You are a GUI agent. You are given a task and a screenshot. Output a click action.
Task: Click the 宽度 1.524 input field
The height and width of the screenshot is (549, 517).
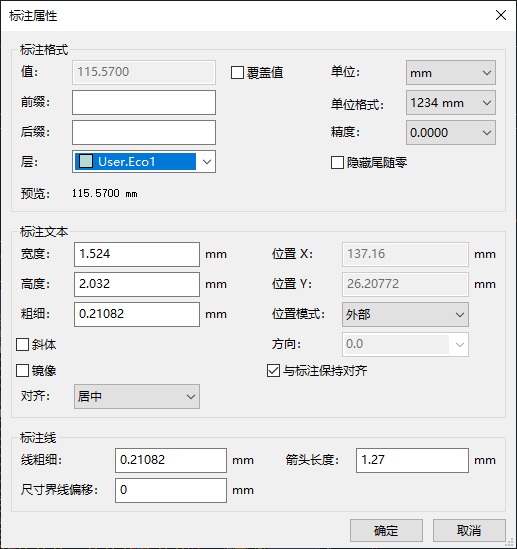pos(137,254)
